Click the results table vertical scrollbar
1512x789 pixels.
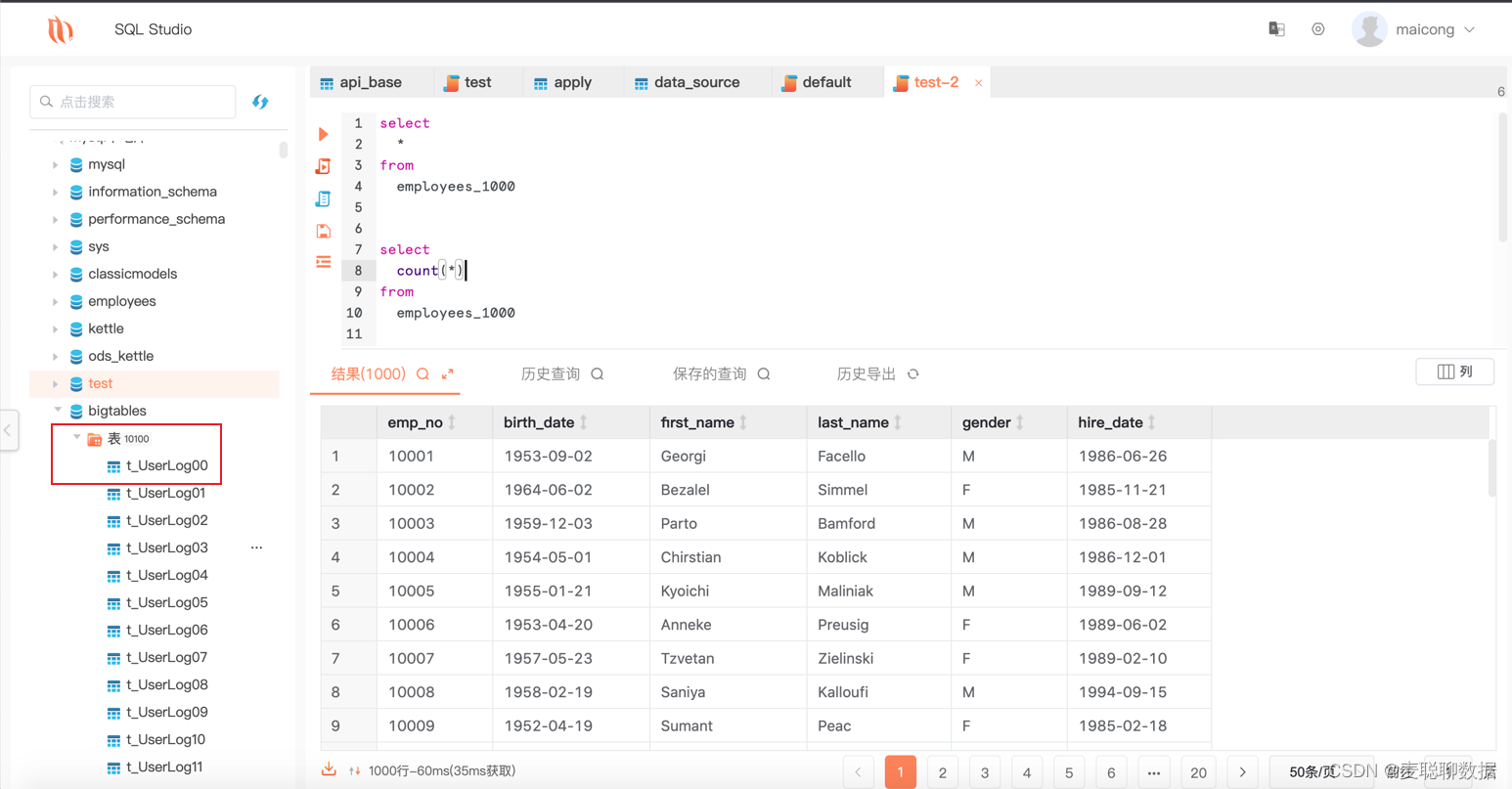click(x=1491, y=467)
